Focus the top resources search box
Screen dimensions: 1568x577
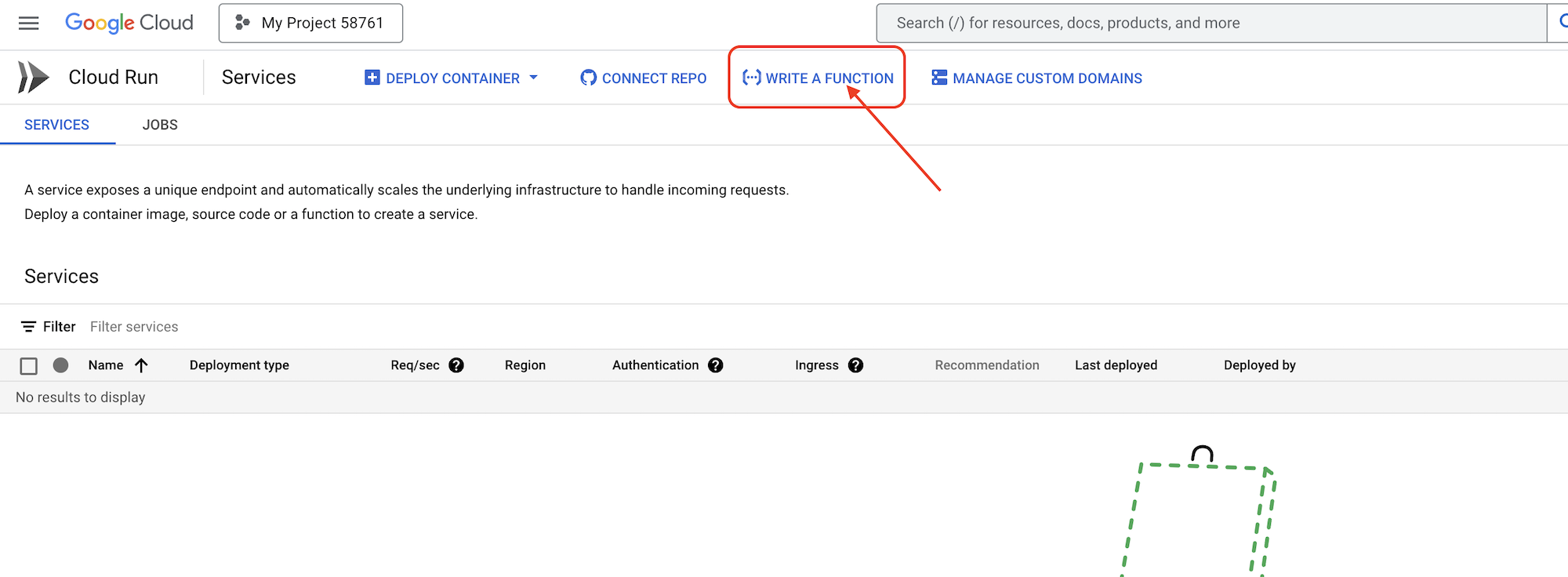pos(1207,24)
